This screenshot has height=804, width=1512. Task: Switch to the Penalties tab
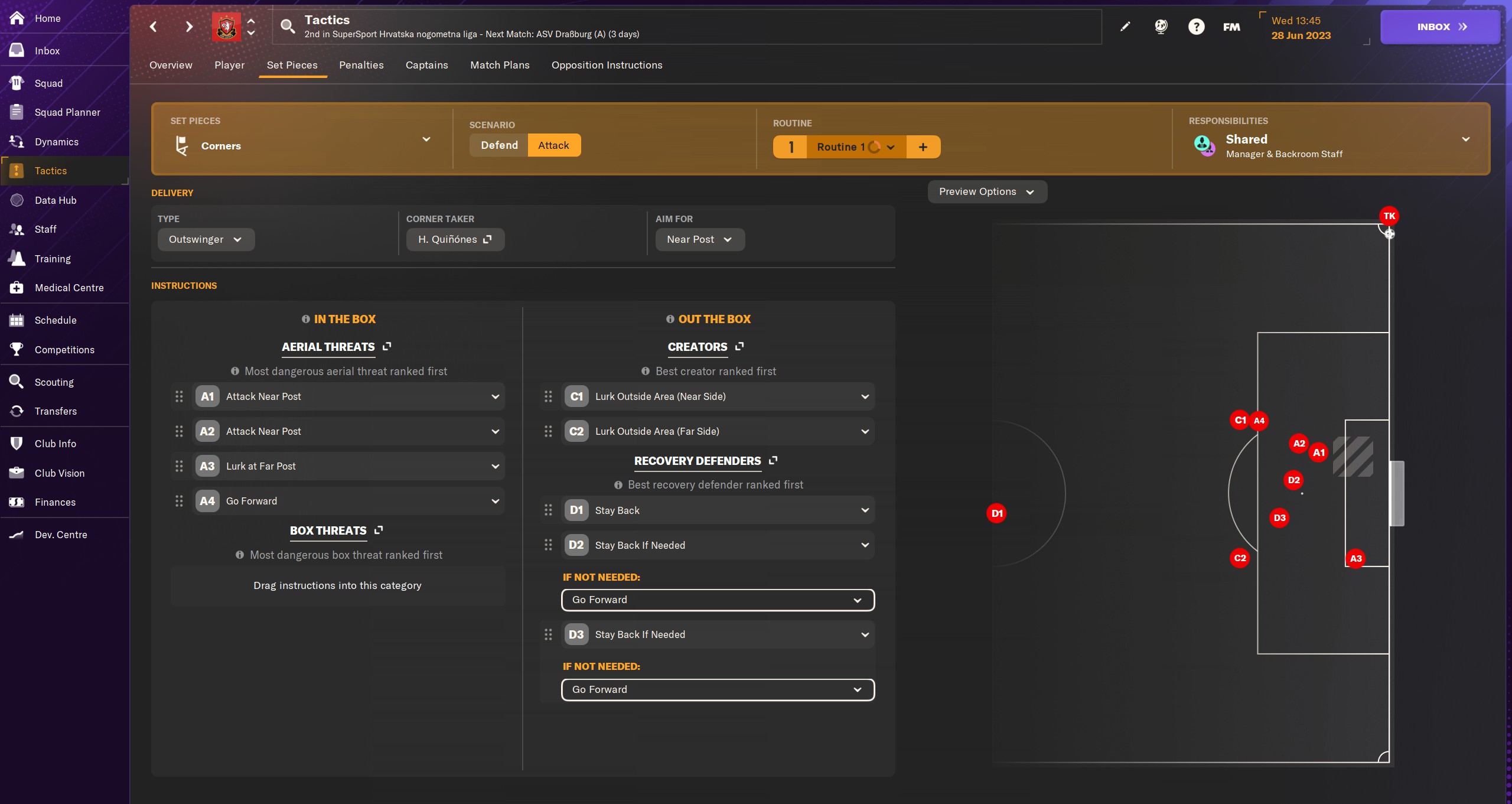pyautogui.click(x=361, y=65)
